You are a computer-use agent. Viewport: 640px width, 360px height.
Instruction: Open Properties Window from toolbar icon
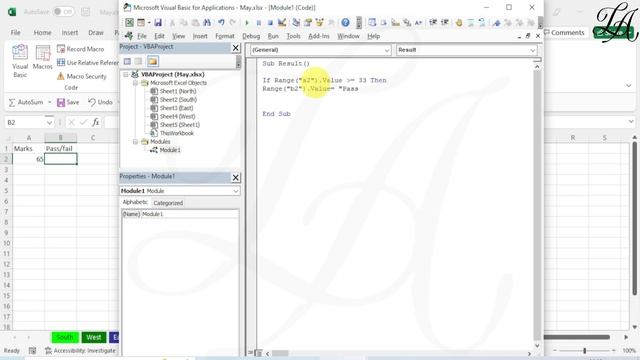coord(308,23)
